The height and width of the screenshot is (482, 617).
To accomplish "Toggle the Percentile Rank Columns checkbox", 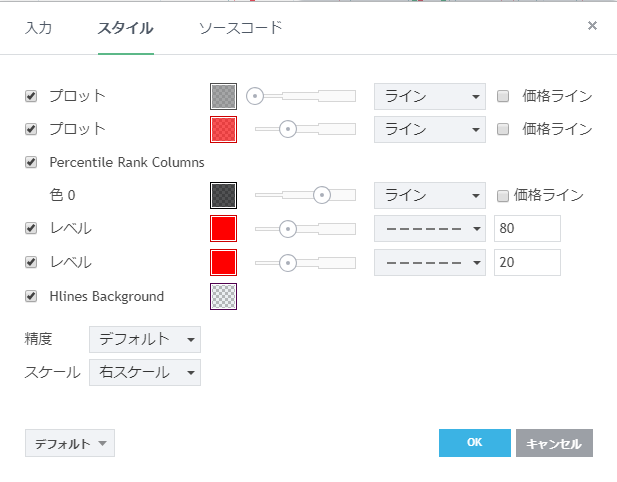I will pyautogui.click(x=31, y=162).
